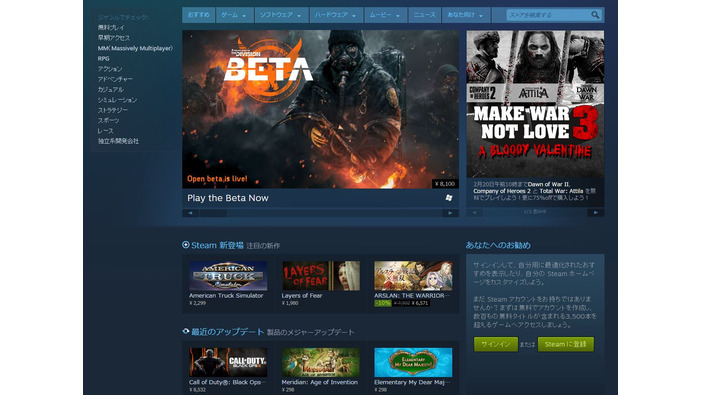Click the -10% discount badge on ARSLAN
The width and height of the screenshot is (702, 395).
click(x=383, y=303)
